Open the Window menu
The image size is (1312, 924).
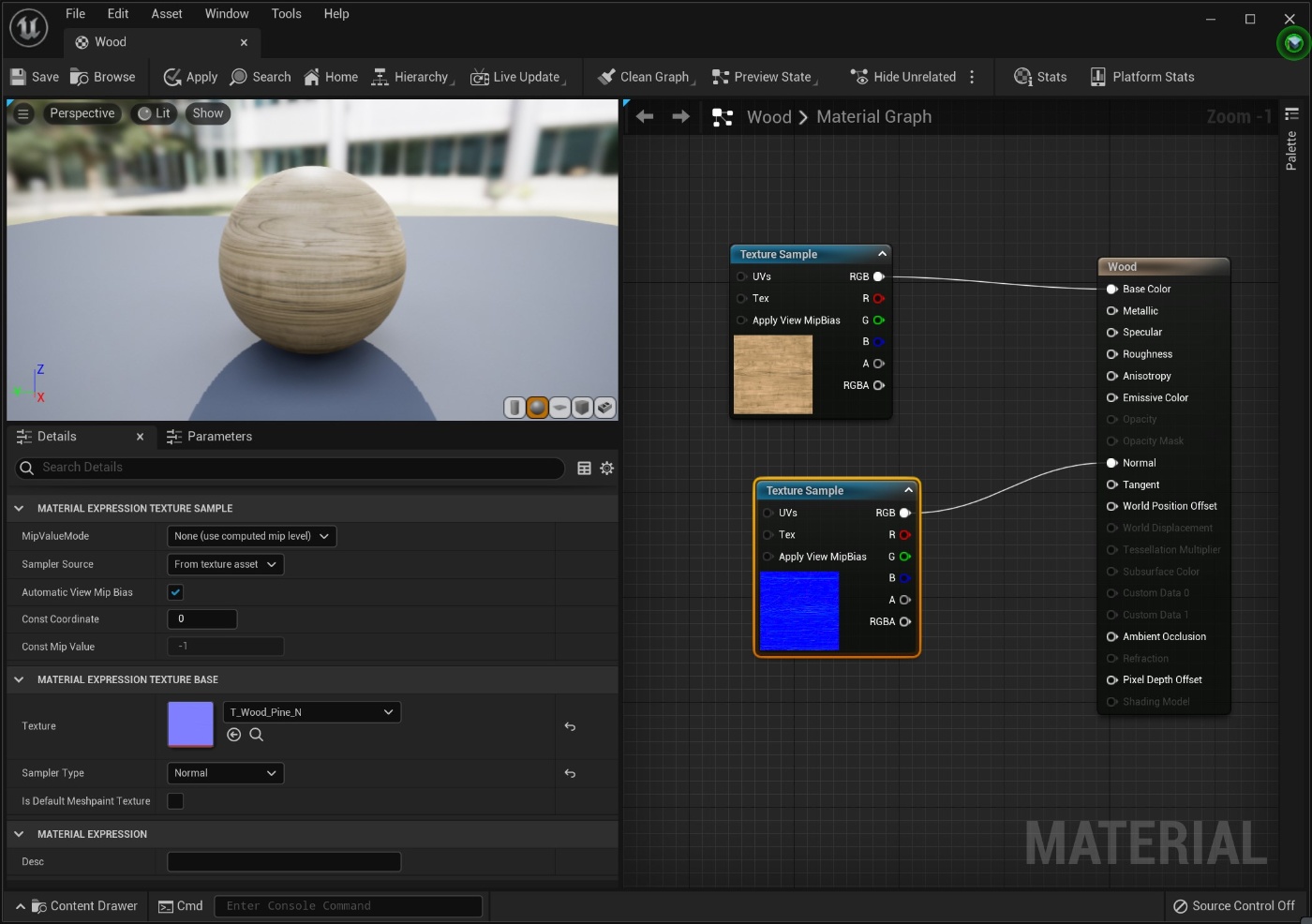click(x=226, y=13)
